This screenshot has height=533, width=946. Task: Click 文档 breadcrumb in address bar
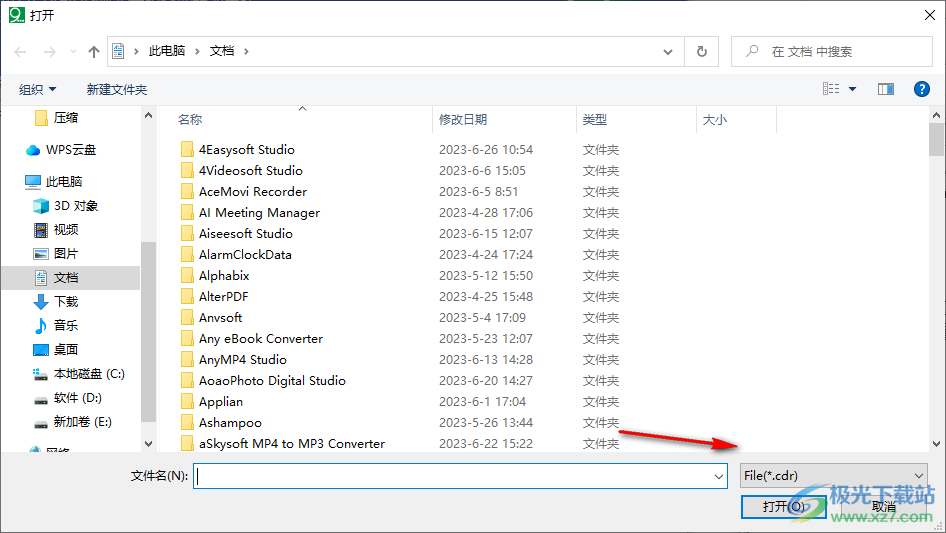[x=222, y=51]
